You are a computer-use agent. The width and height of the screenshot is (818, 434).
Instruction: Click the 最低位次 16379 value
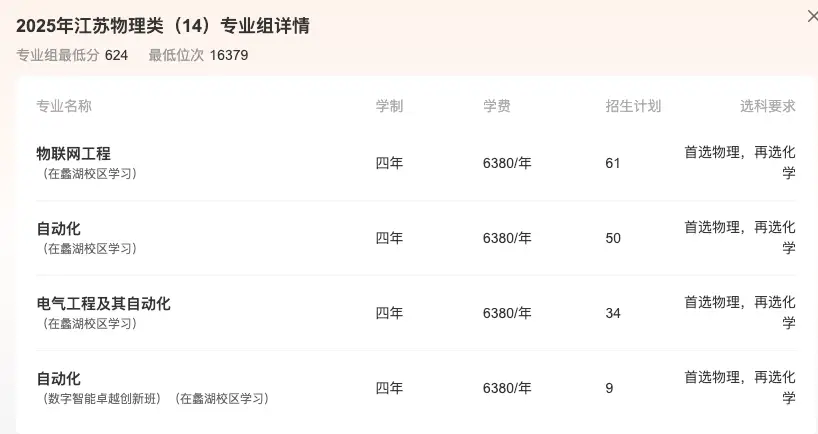click(229, 55)
